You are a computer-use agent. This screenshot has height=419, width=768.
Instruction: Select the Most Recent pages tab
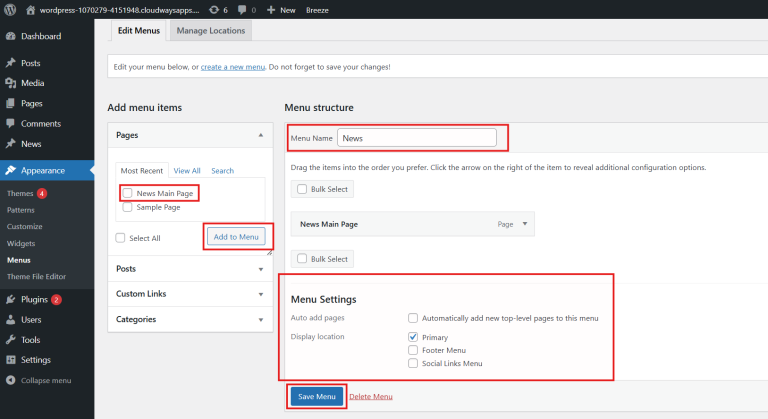pyautogui.click(x=142, y=171)
